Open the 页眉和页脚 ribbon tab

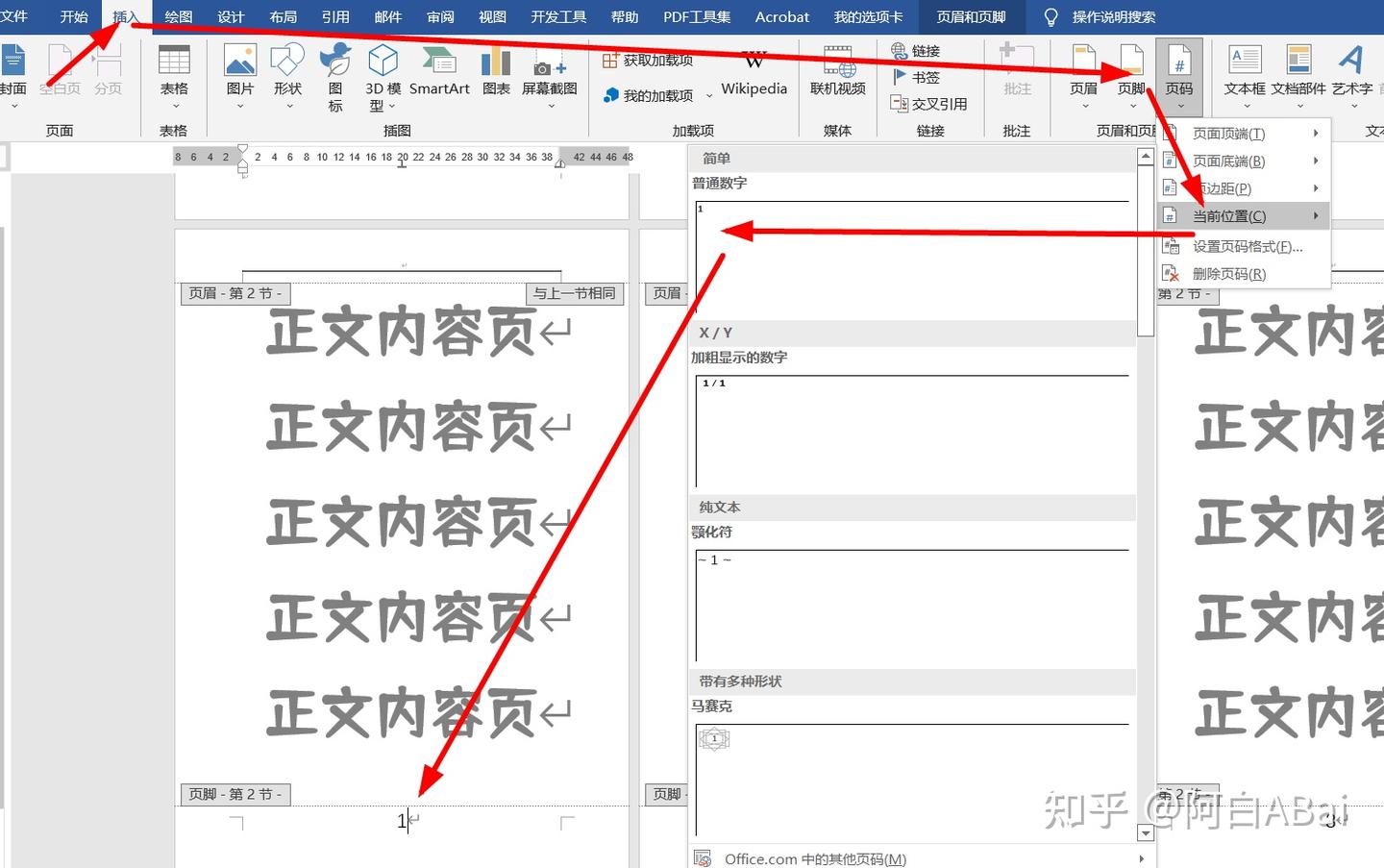coord(971,16)
